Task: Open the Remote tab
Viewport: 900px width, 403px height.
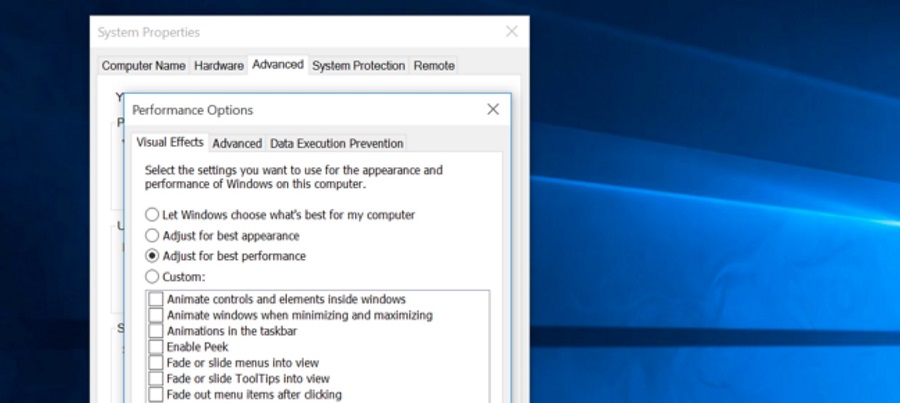Action: coord(434,66)
